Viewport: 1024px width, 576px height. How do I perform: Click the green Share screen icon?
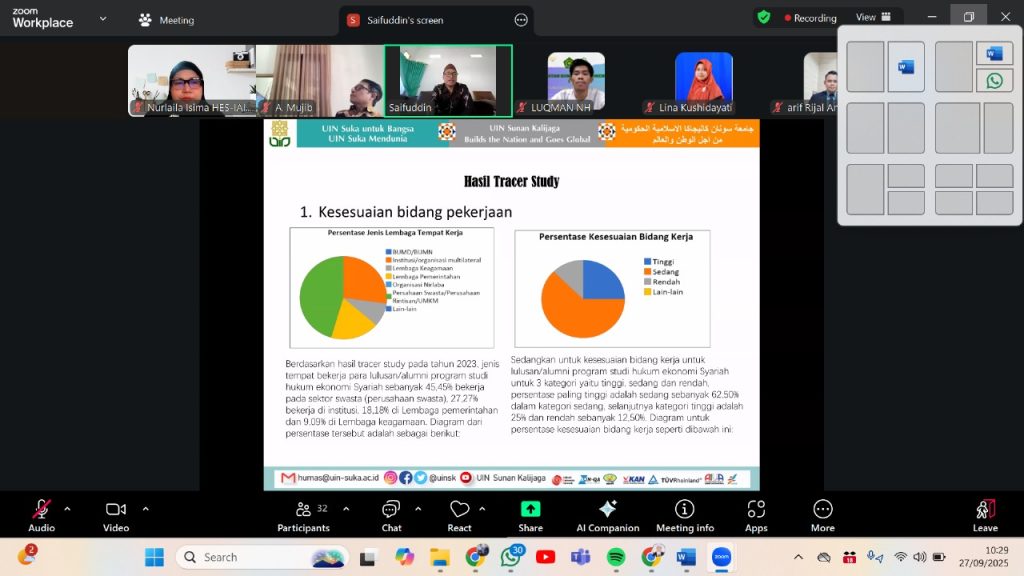530,509
